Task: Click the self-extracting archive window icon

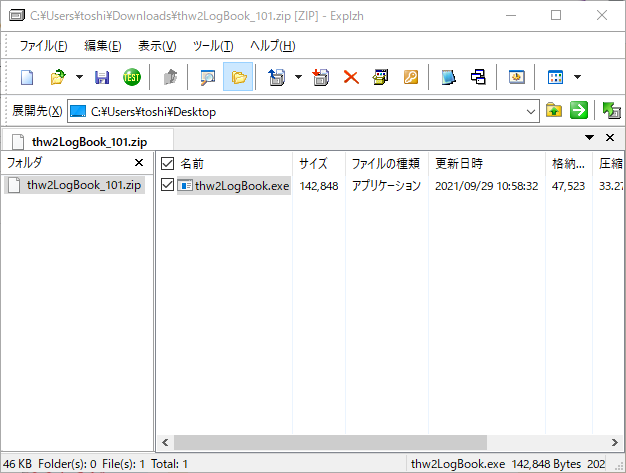Action: (380, 77)
